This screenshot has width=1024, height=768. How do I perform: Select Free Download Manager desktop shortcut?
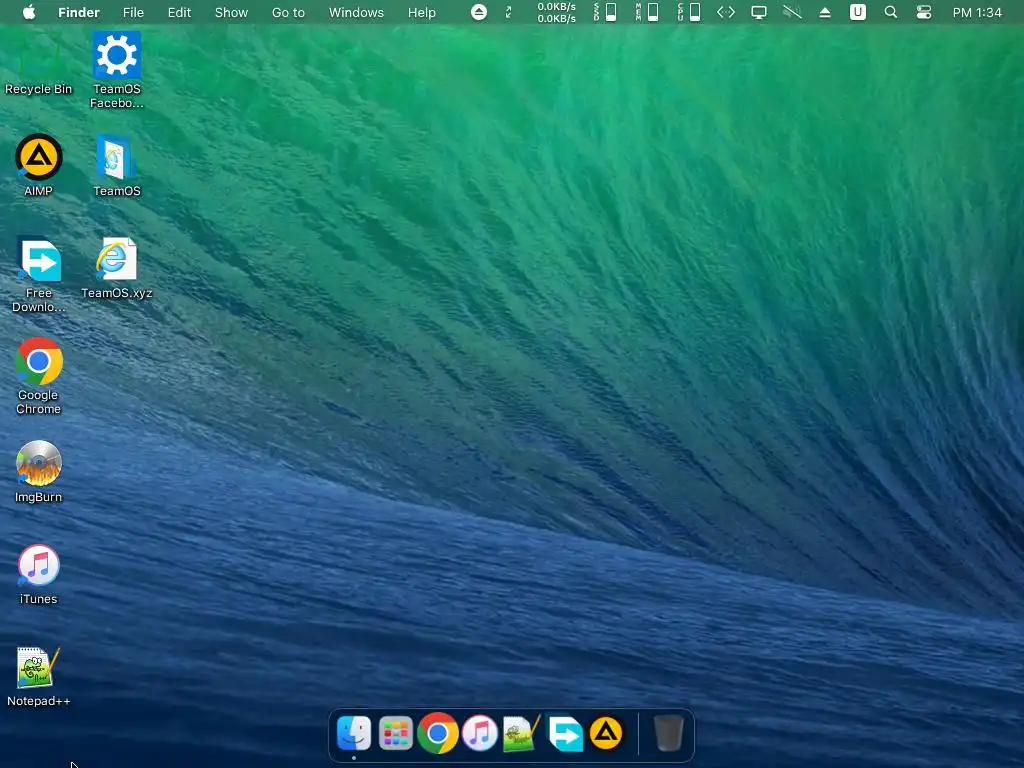39,274
